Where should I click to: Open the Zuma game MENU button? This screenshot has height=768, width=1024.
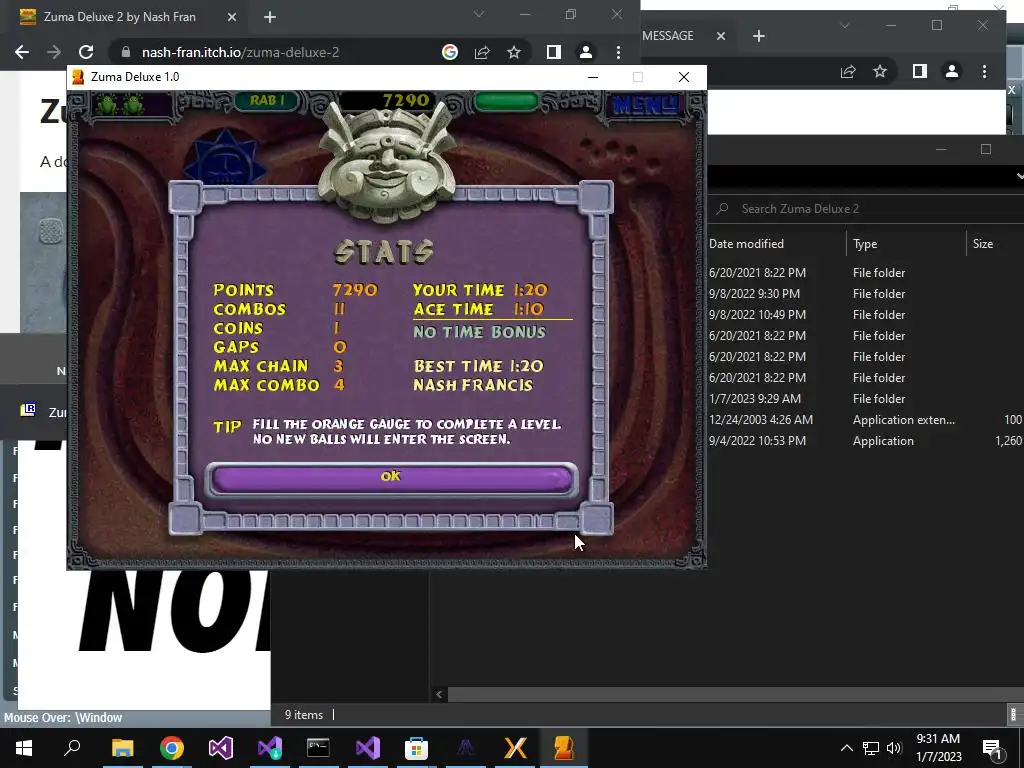pyautogui.click(x=645, y=104)
